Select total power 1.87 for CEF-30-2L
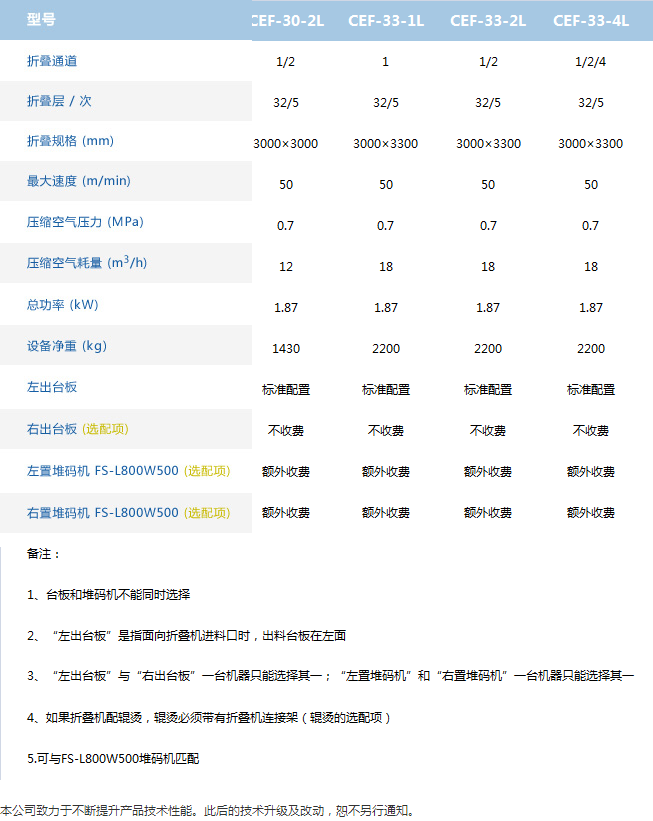 [x=286, y=307]
